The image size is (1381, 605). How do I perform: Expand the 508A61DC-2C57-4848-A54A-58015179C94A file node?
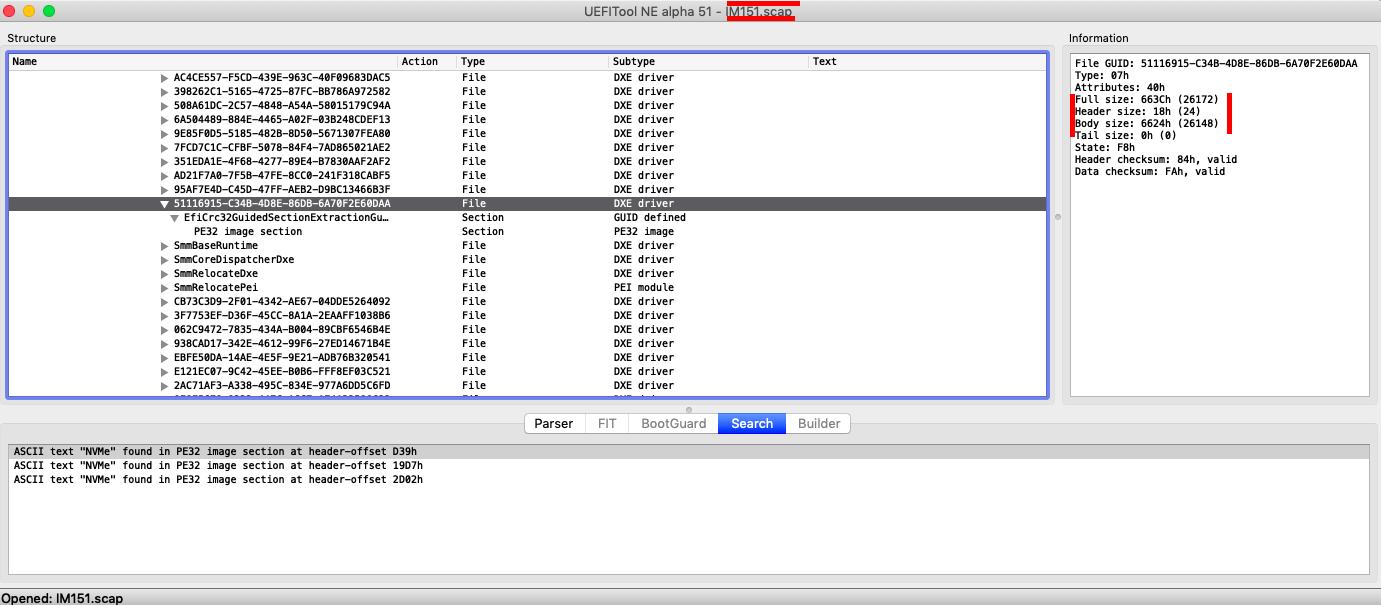[165, 105]
